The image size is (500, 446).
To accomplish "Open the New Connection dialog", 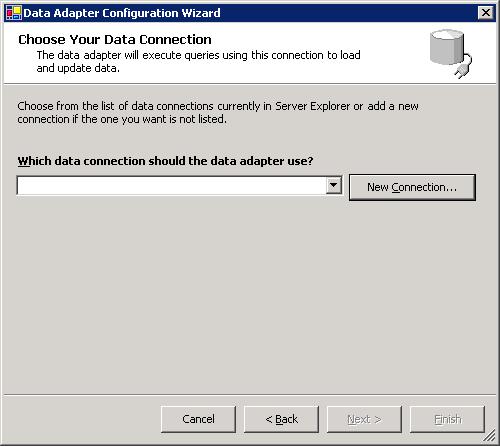I will click(x=412, y=187).
